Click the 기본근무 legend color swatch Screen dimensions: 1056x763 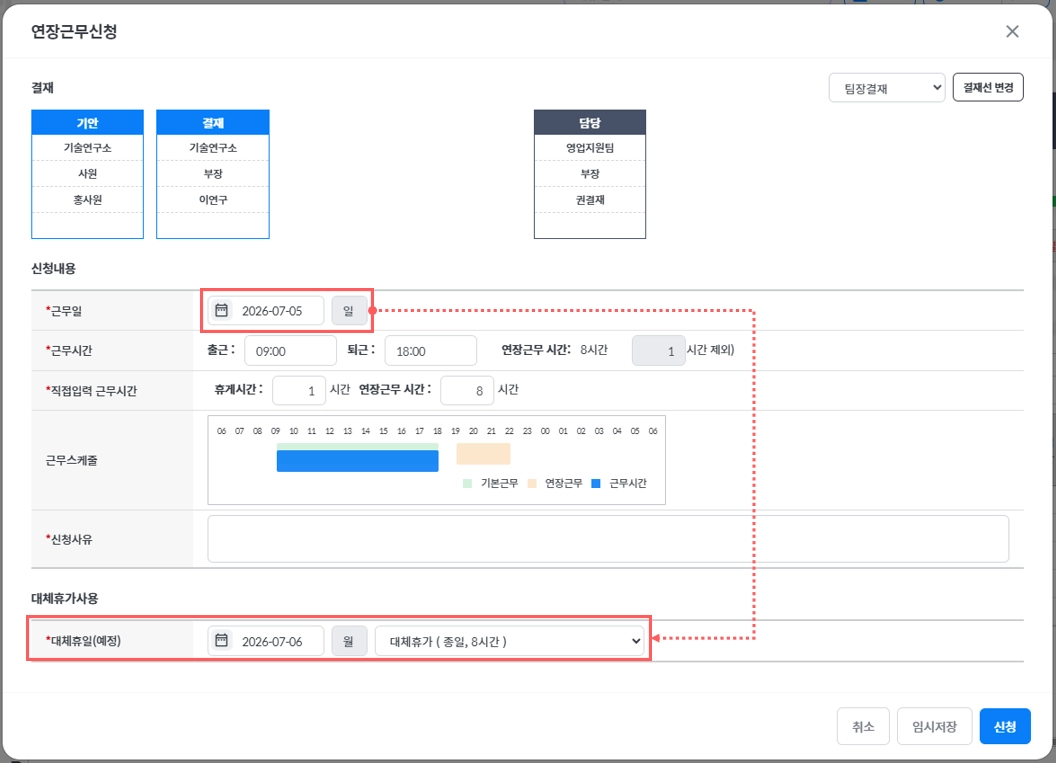point(467,484)
